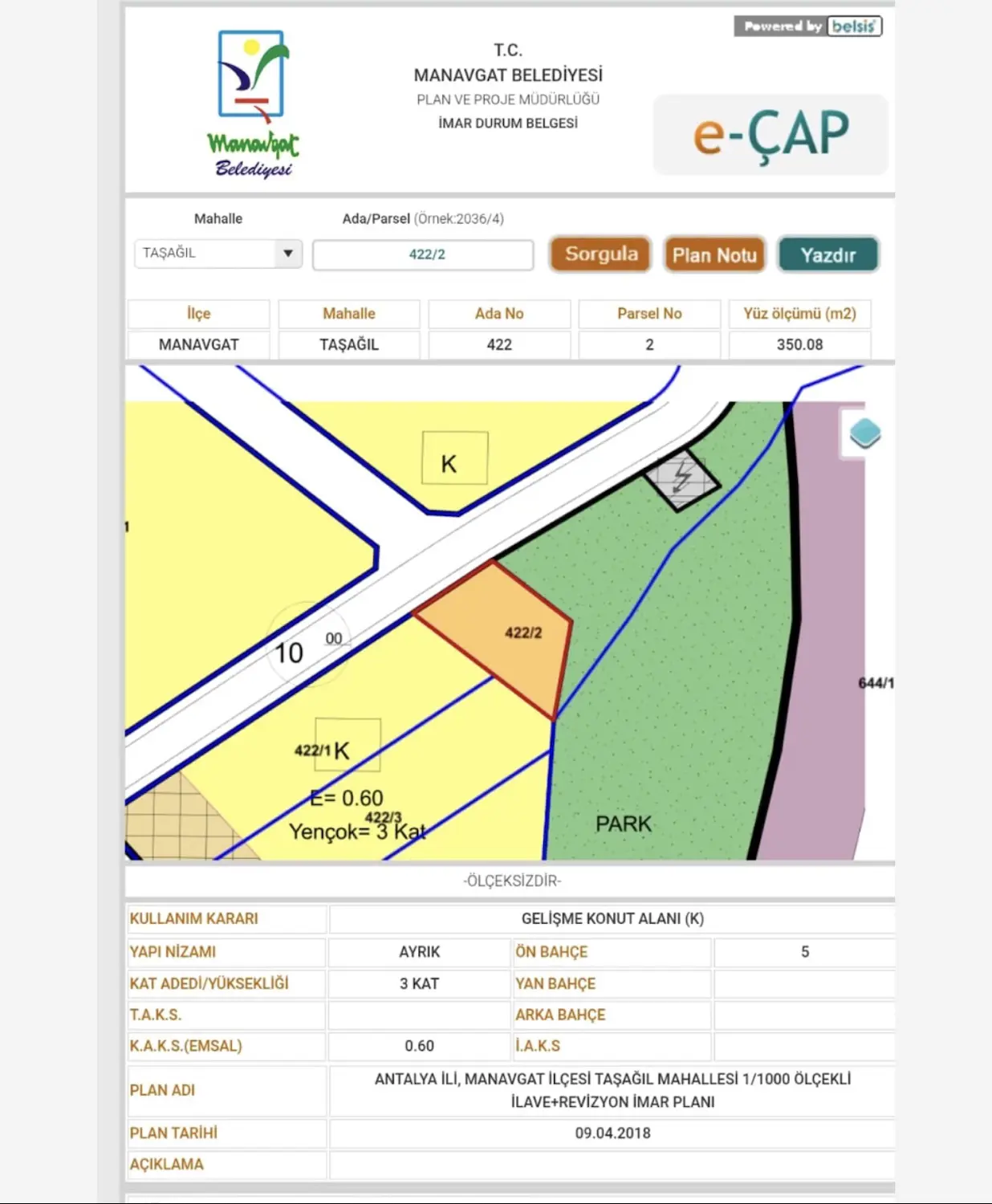This screenshot has height=1204, width=992.
Task: Click the YAPI NİZAMI label
Action: (173, 951)
